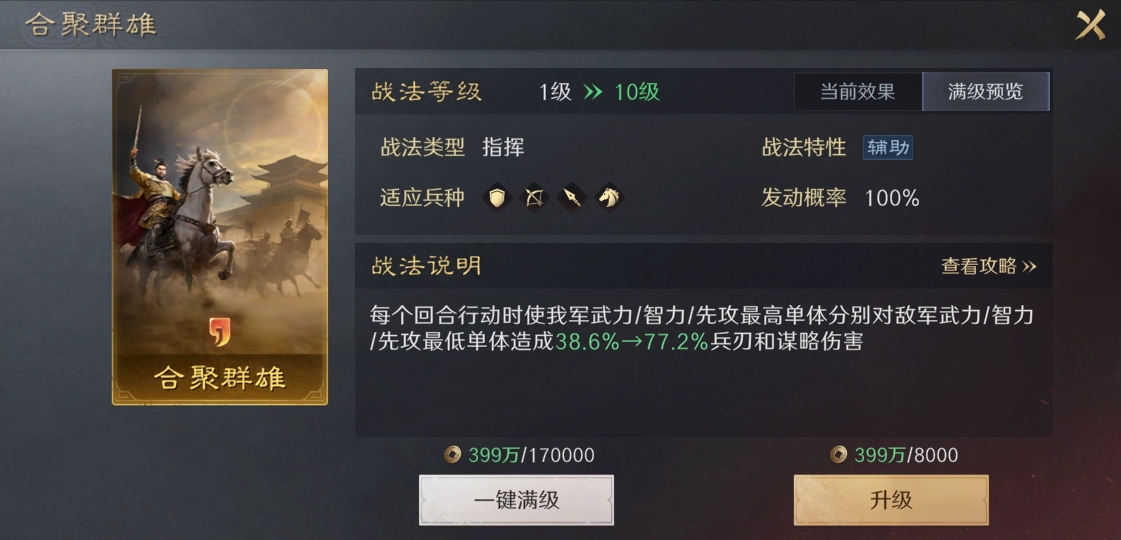Tap the red emblem on the card
This screenshot has height=540, width=1121.
tap(219, 332)
